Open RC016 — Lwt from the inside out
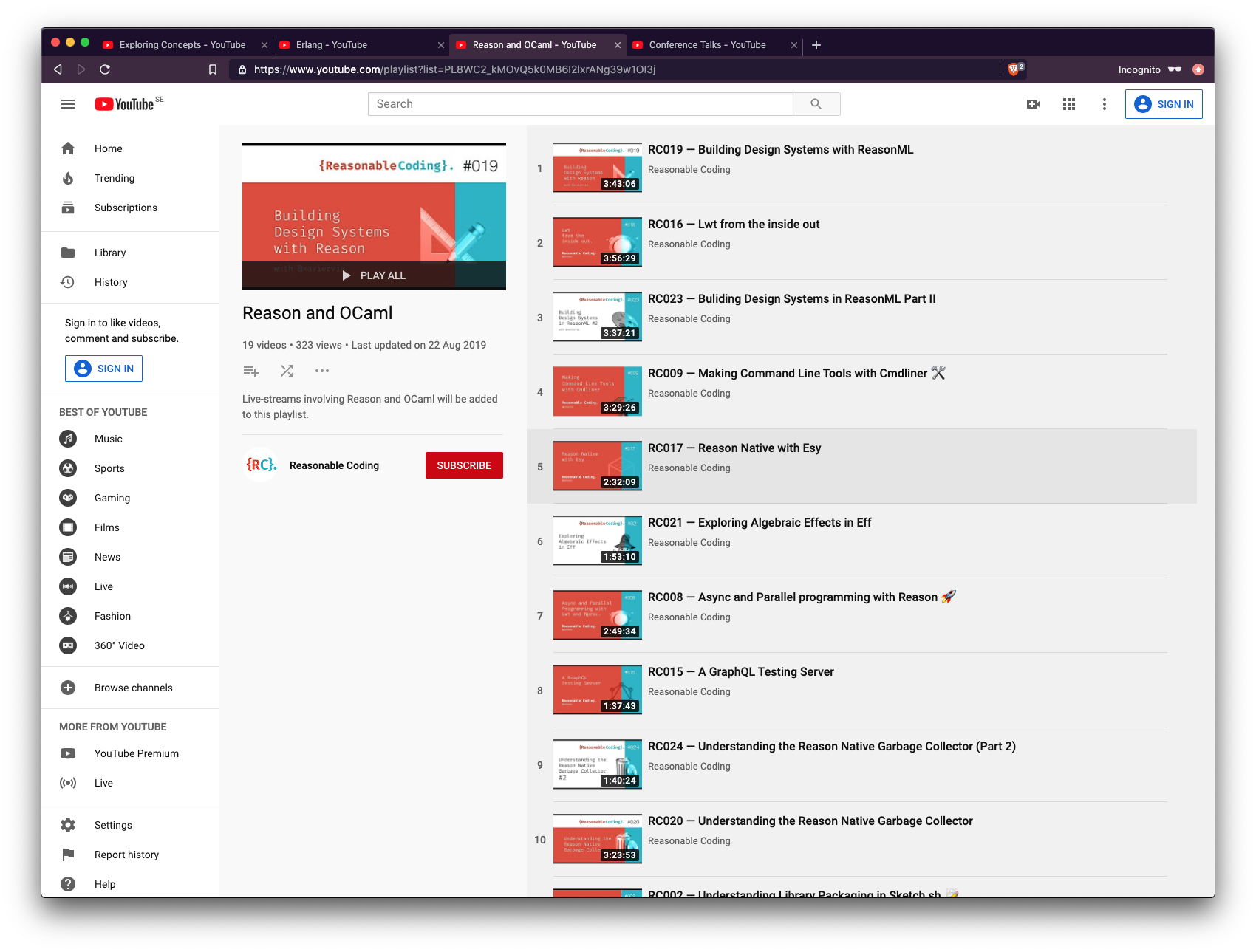Viewport: 1256px width, 952px height. (734, 224)
